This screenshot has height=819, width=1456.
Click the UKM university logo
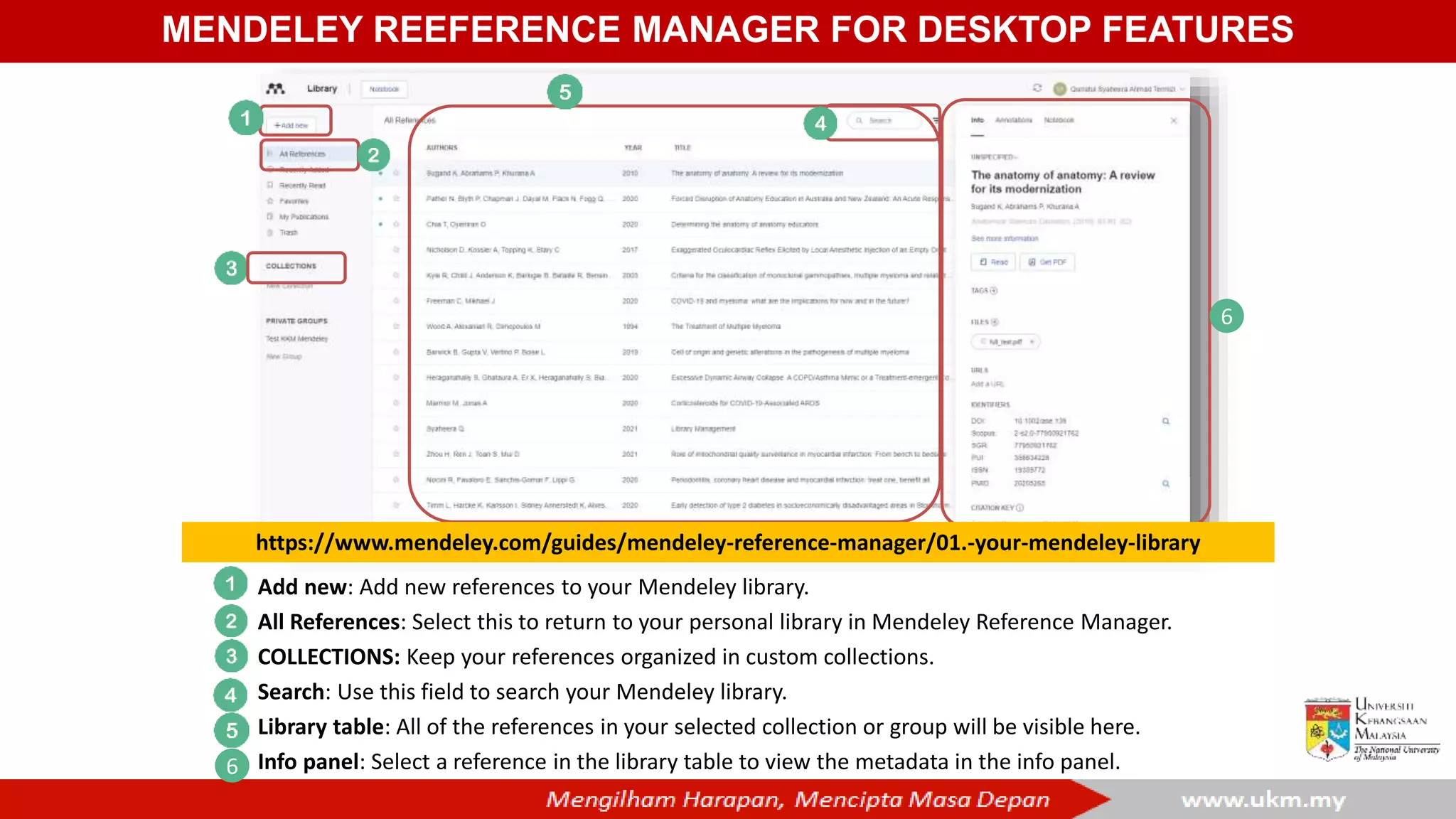(1371, 729)
